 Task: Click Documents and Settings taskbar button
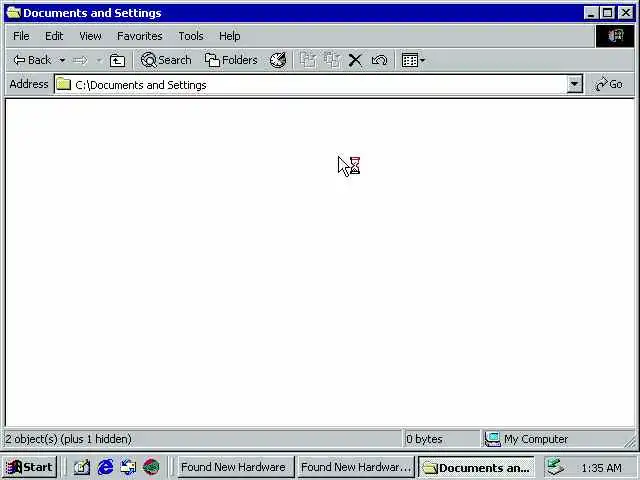pyautogui.click(x=476, y=467)
